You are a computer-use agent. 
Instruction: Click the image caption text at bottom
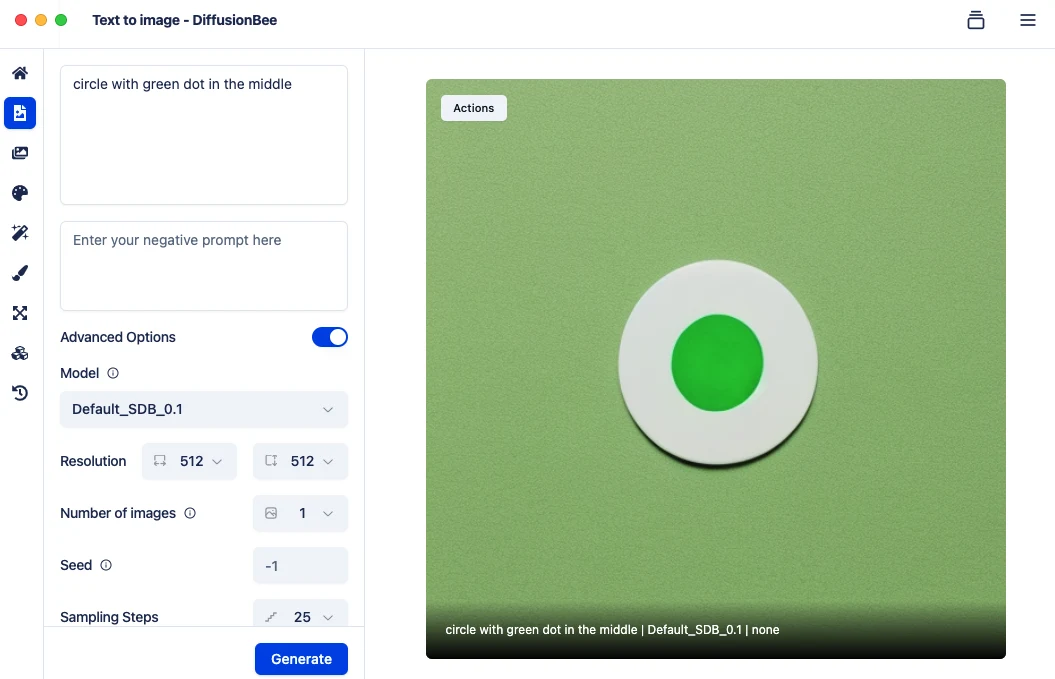612,630
